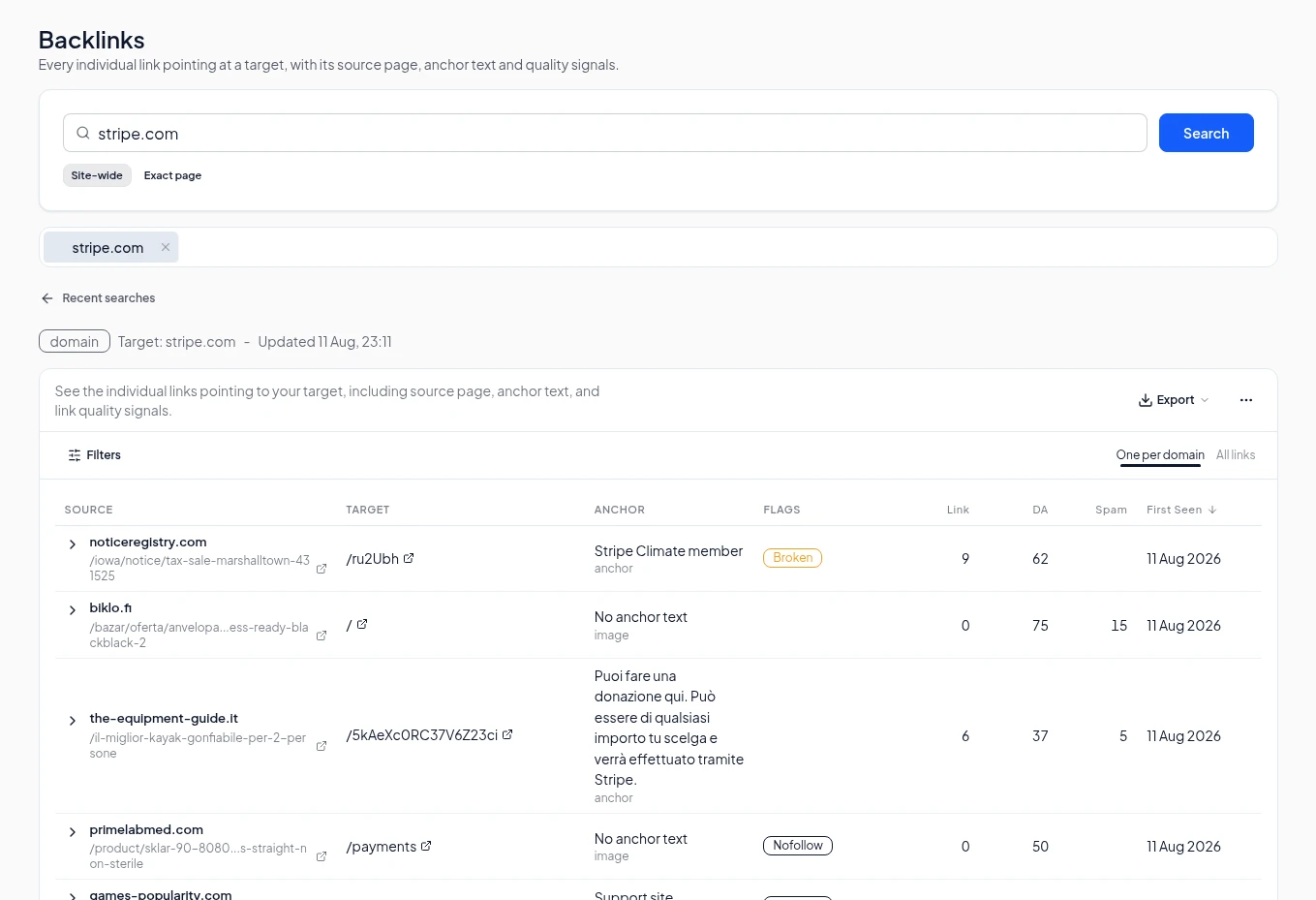Image resolution: width=1316 pixels, height=900 pixels.
Task: Open the primelabmed.com domain link
Action: 146,830
